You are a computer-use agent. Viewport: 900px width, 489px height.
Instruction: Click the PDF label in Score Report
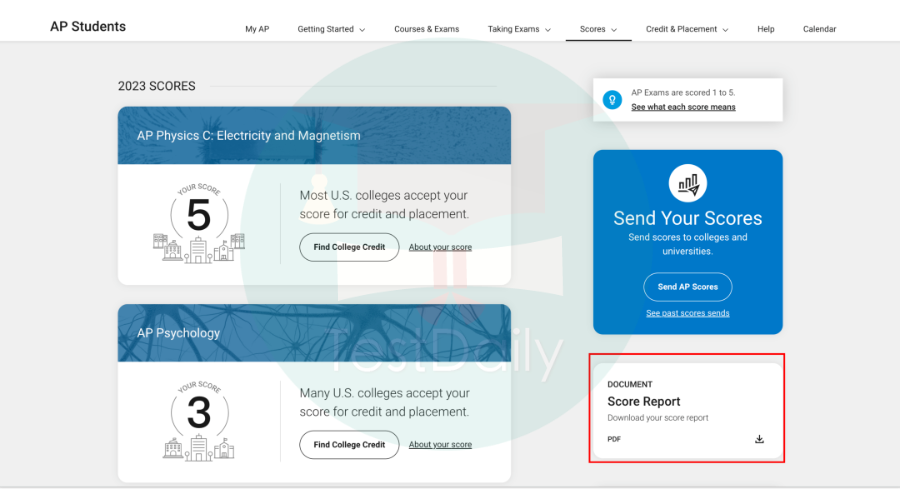pyautogui.click(x=614, y=439)
